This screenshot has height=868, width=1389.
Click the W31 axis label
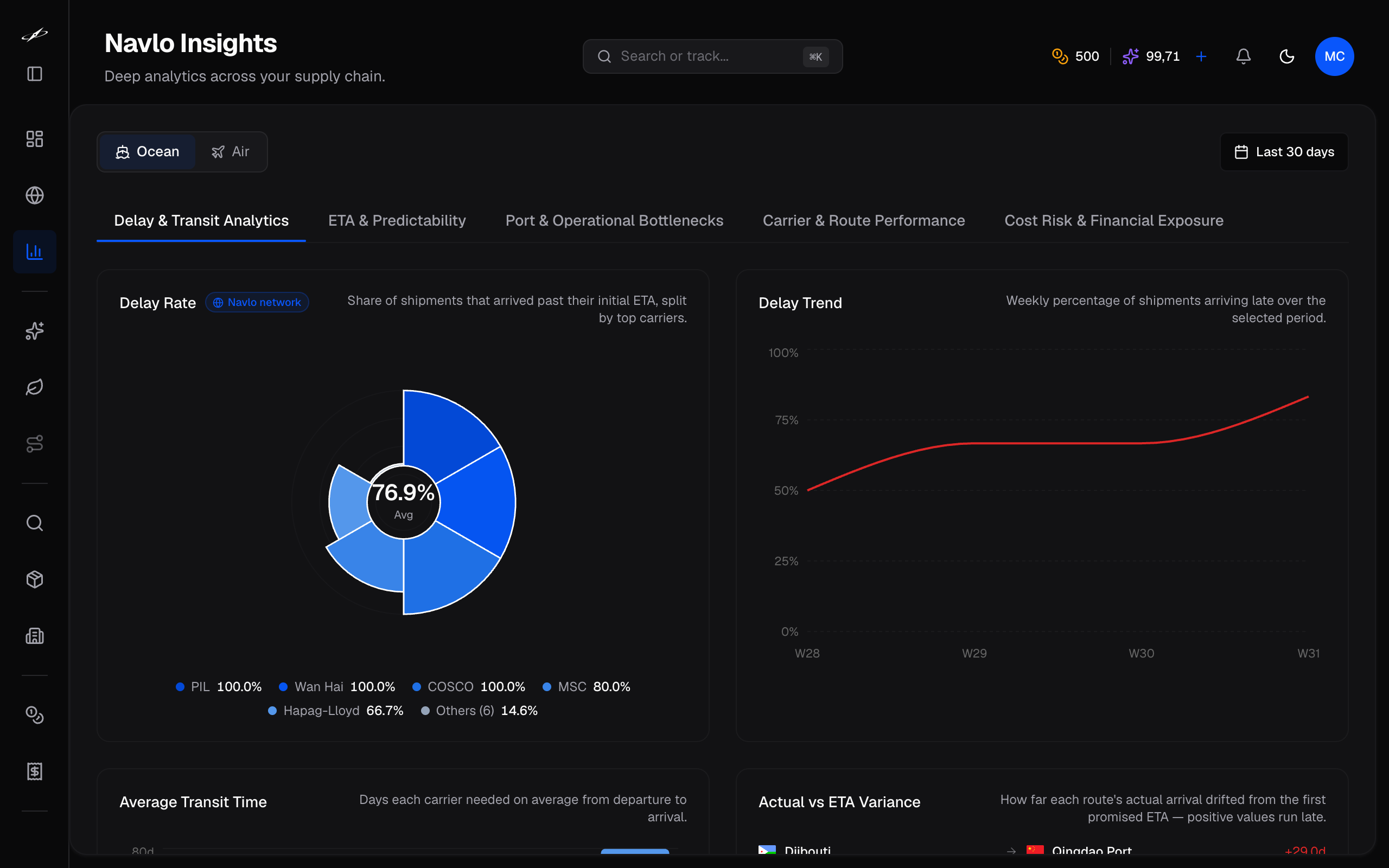click(x=1308, y=653)
